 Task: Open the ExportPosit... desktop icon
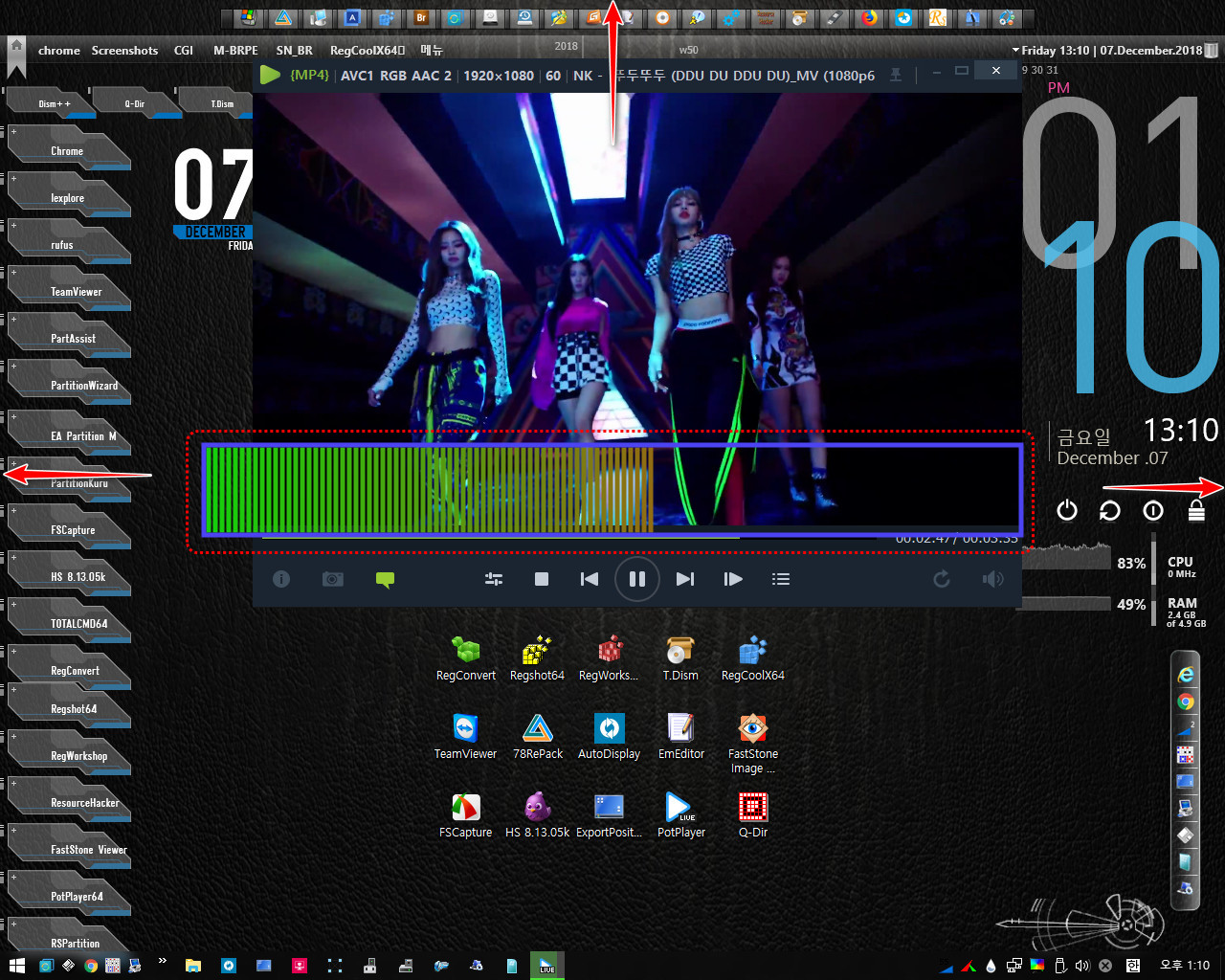click(x=609, y=815)
